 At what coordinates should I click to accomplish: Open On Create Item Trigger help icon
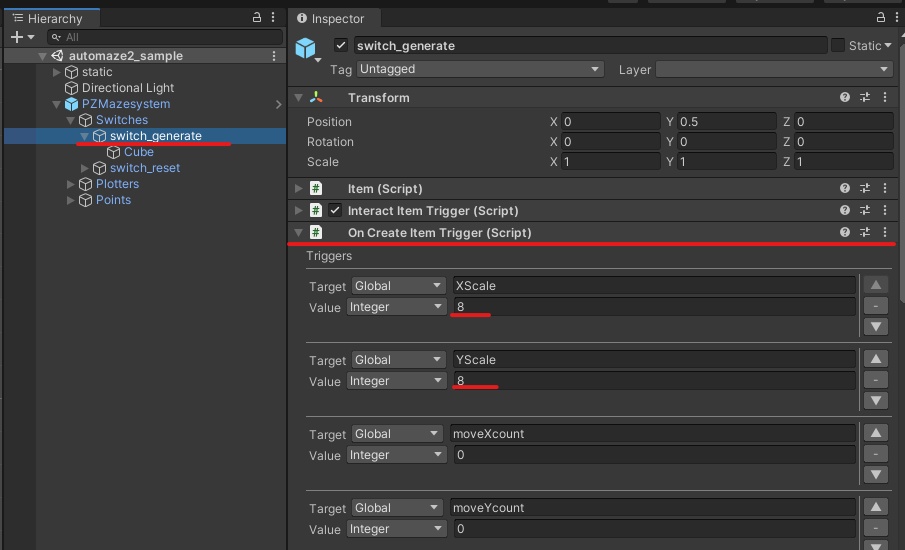point(845,232)
